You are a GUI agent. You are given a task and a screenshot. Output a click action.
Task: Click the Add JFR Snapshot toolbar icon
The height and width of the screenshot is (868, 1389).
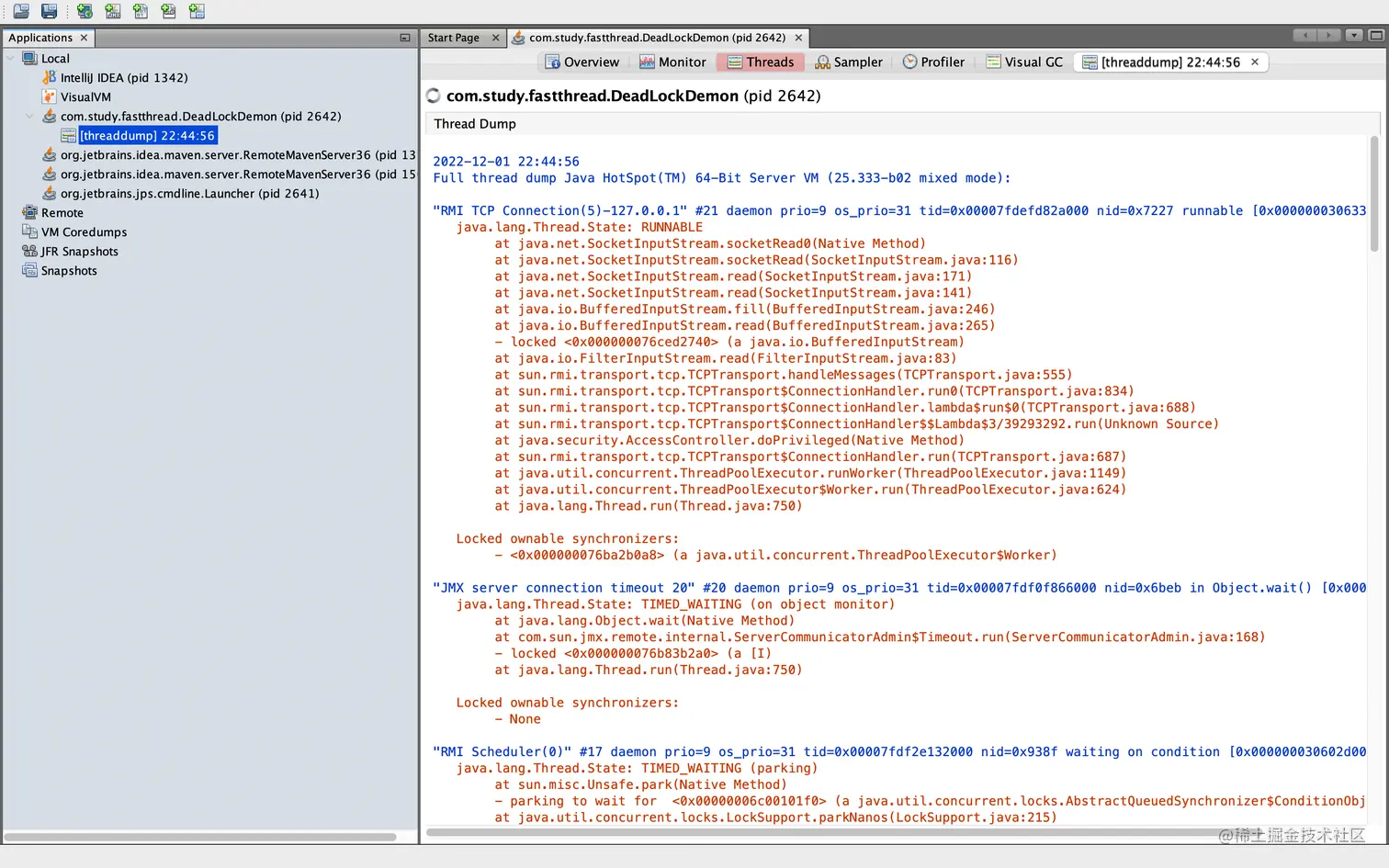pyautogui.click(x=168, y=11)
